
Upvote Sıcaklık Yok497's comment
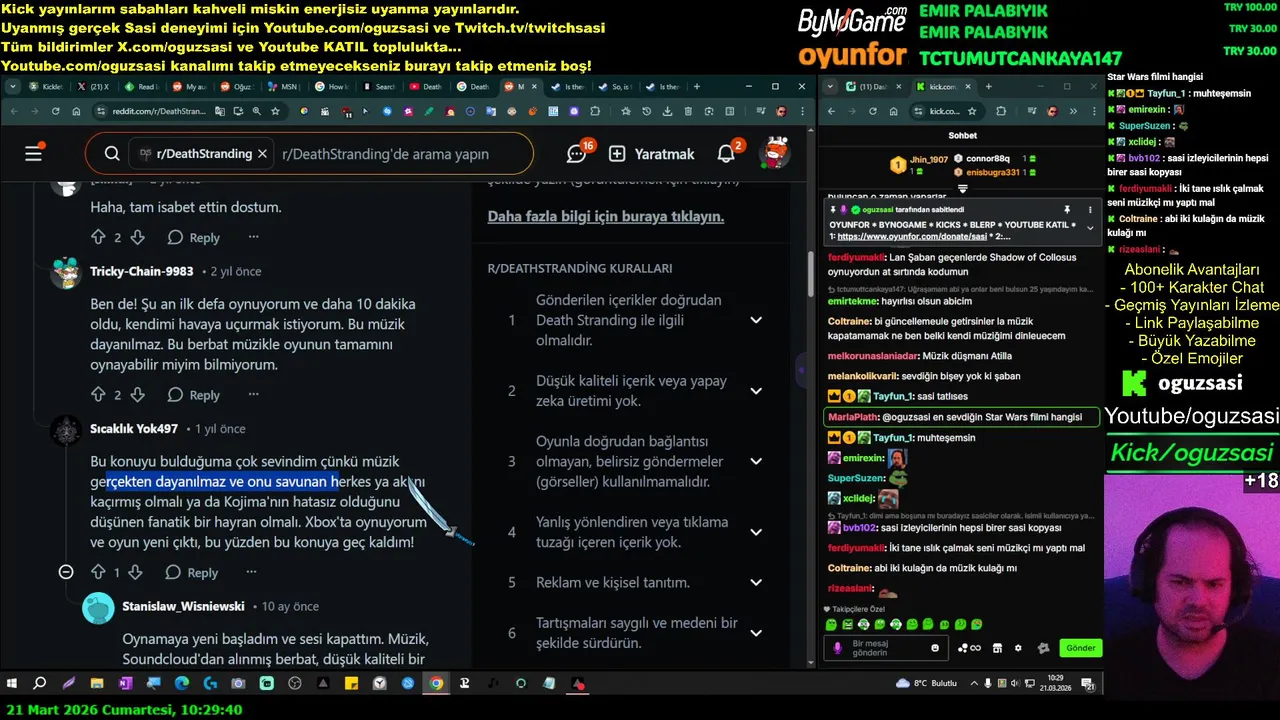[98, 572]
